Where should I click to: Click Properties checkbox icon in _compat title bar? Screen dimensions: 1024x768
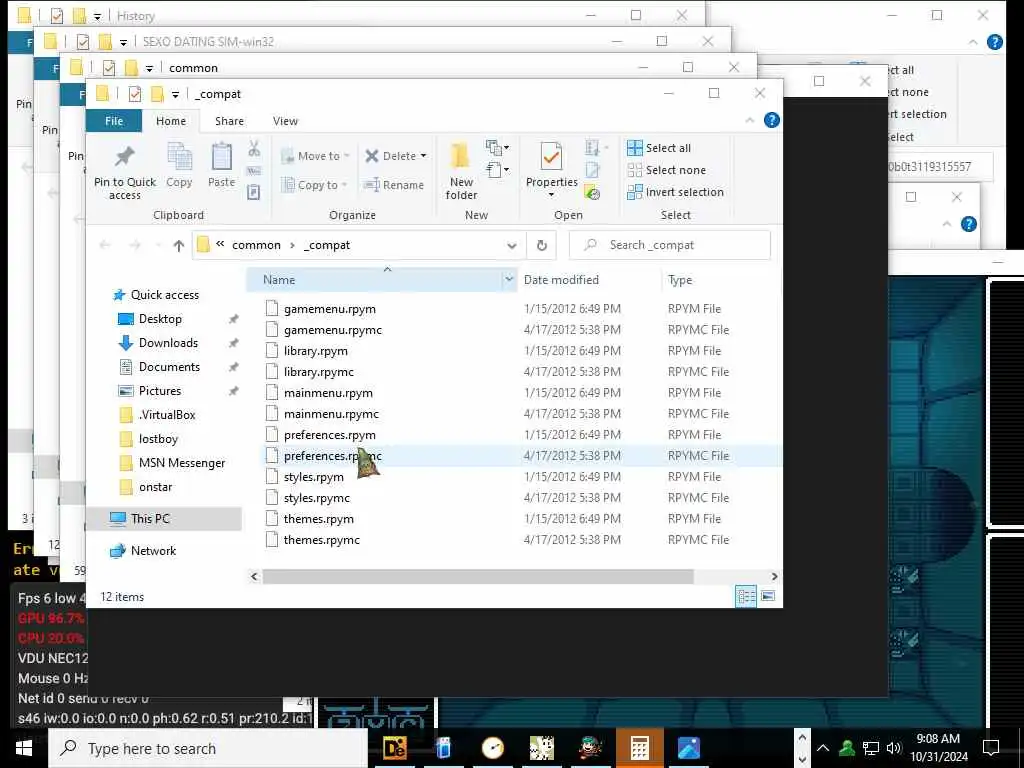tap(135, 94)
